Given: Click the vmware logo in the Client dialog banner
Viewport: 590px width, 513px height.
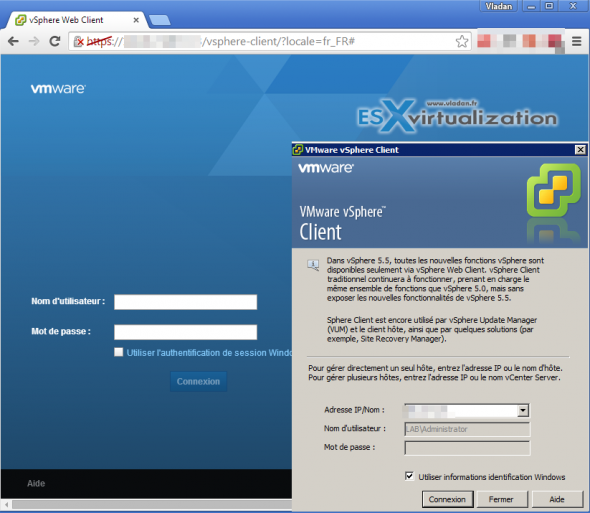Looking at the screenshot, I should point(326,168).
